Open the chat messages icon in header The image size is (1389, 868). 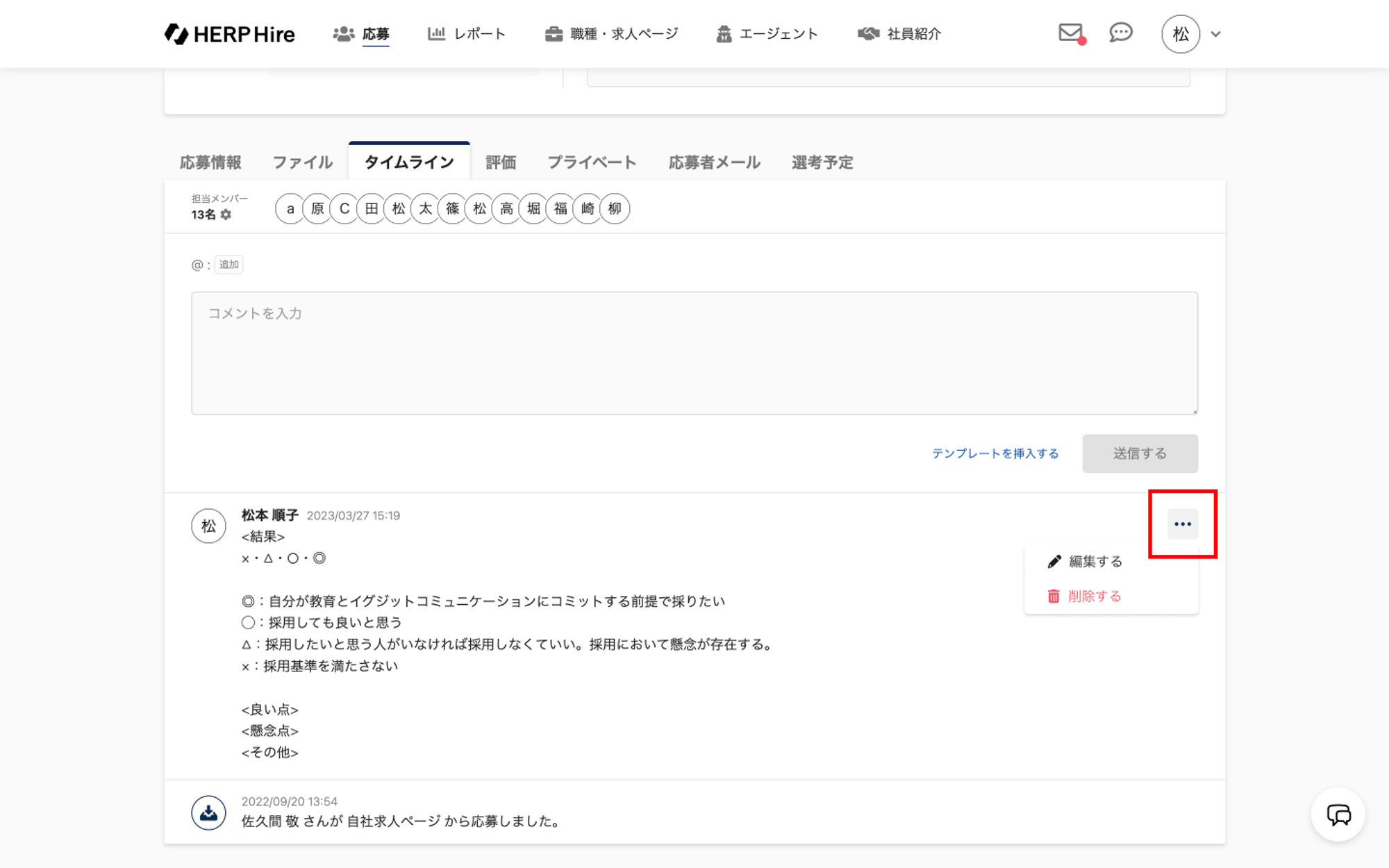(x=1120, y=33)
